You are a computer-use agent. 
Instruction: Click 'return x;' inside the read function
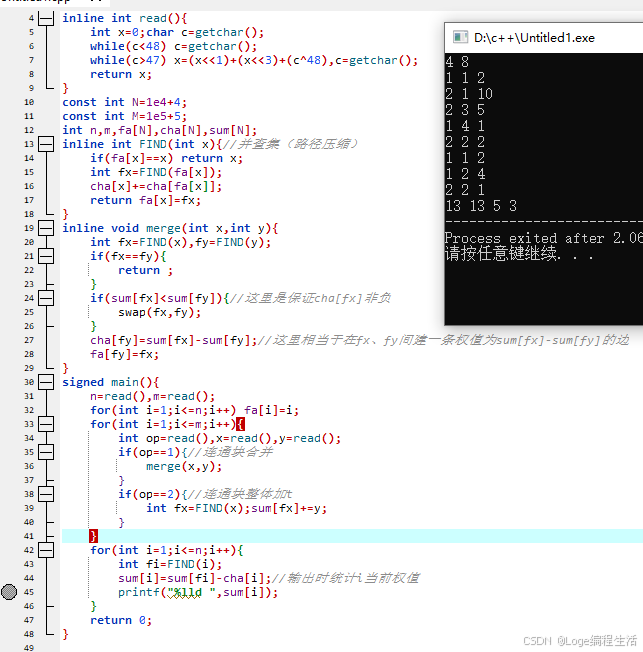point(121,74)
